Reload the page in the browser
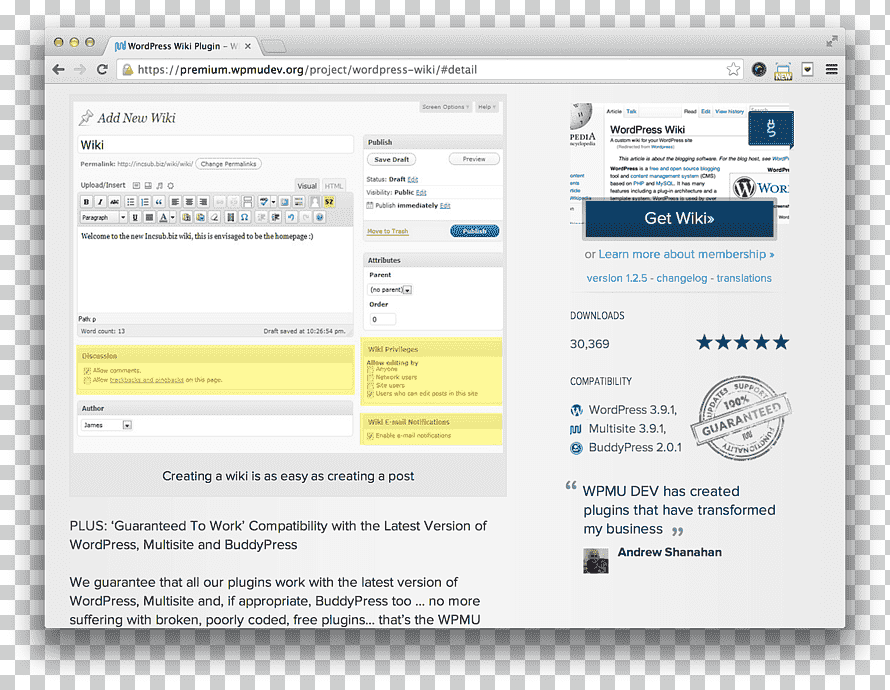 (x=103, y=69)
